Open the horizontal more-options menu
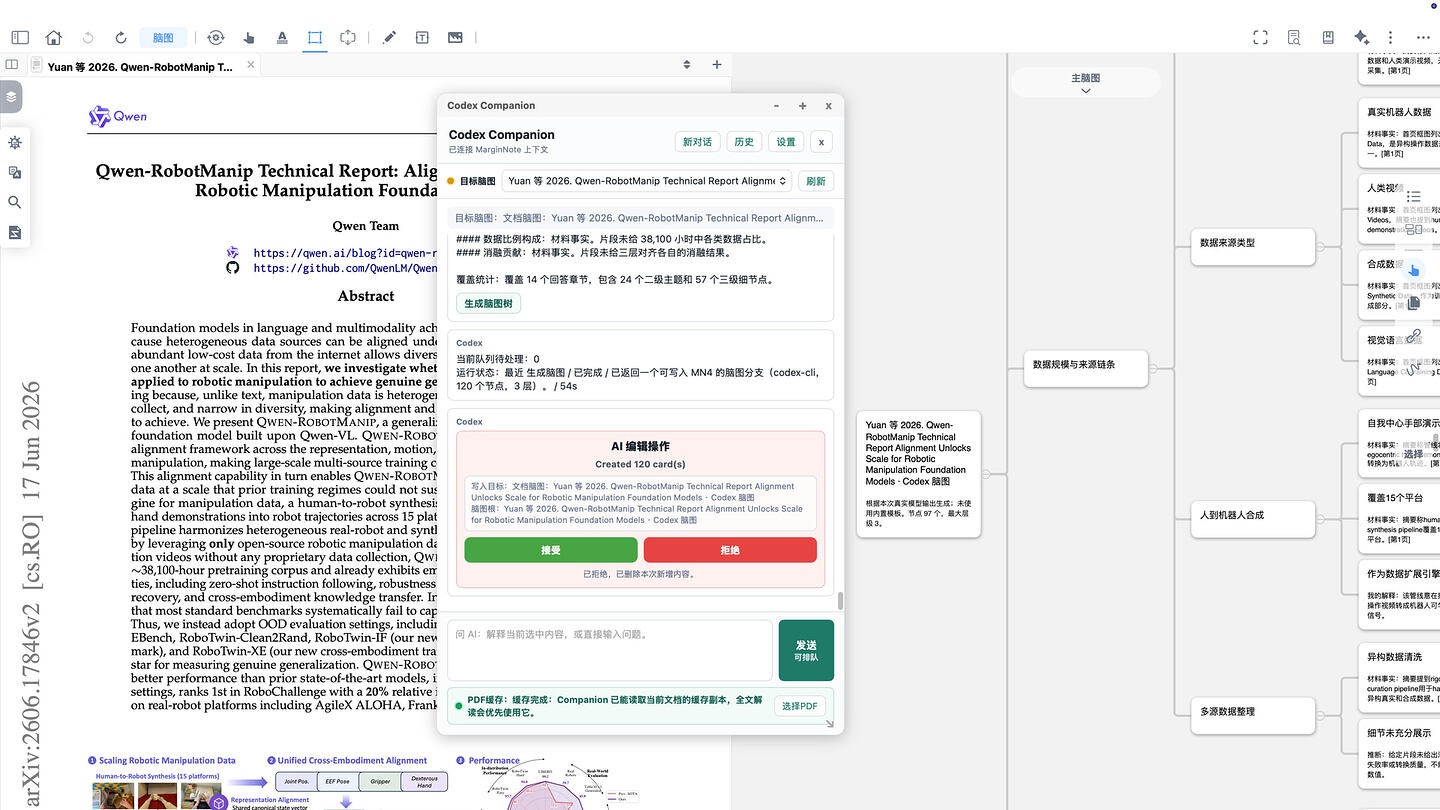 [1423, 37]
